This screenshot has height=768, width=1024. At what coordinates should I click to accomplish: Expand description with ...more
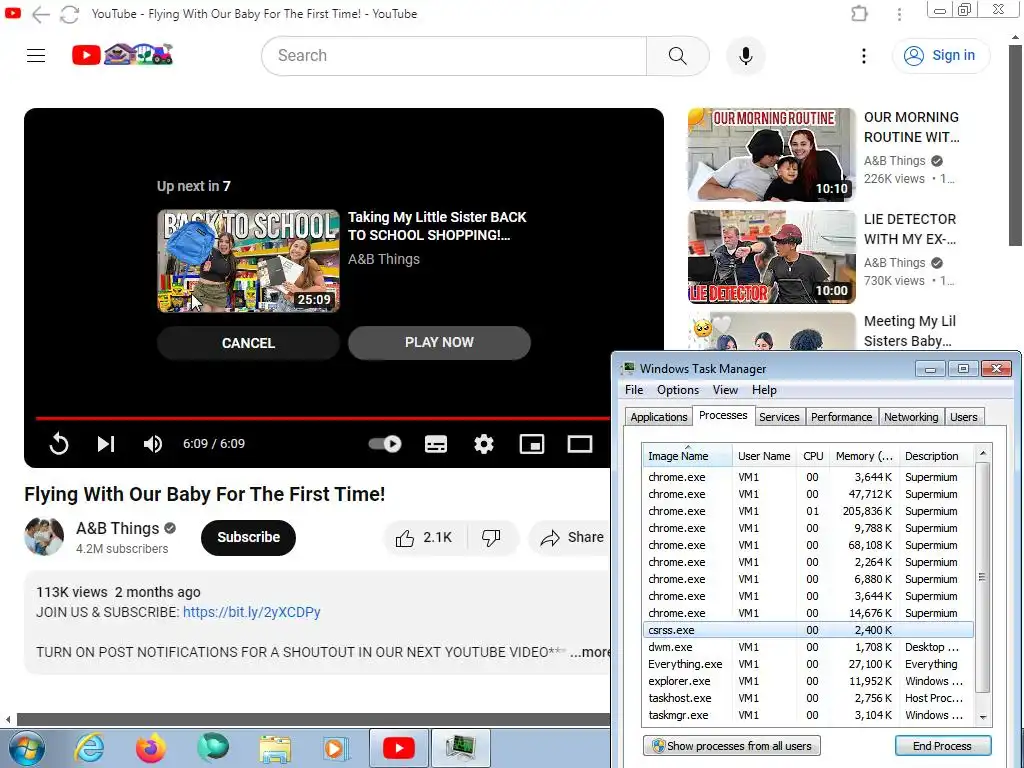tap(590, 652)
